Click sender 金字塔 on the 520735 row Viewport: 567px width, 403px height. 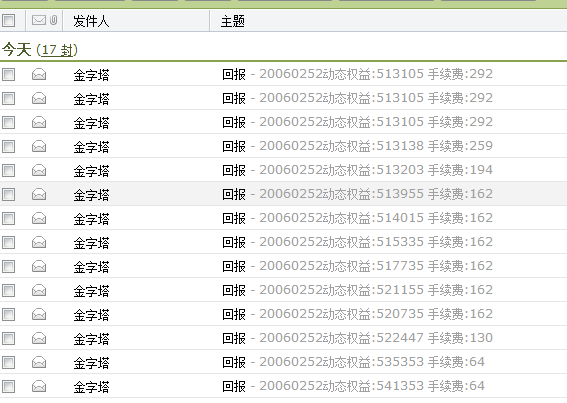click(x=91, y=315)
